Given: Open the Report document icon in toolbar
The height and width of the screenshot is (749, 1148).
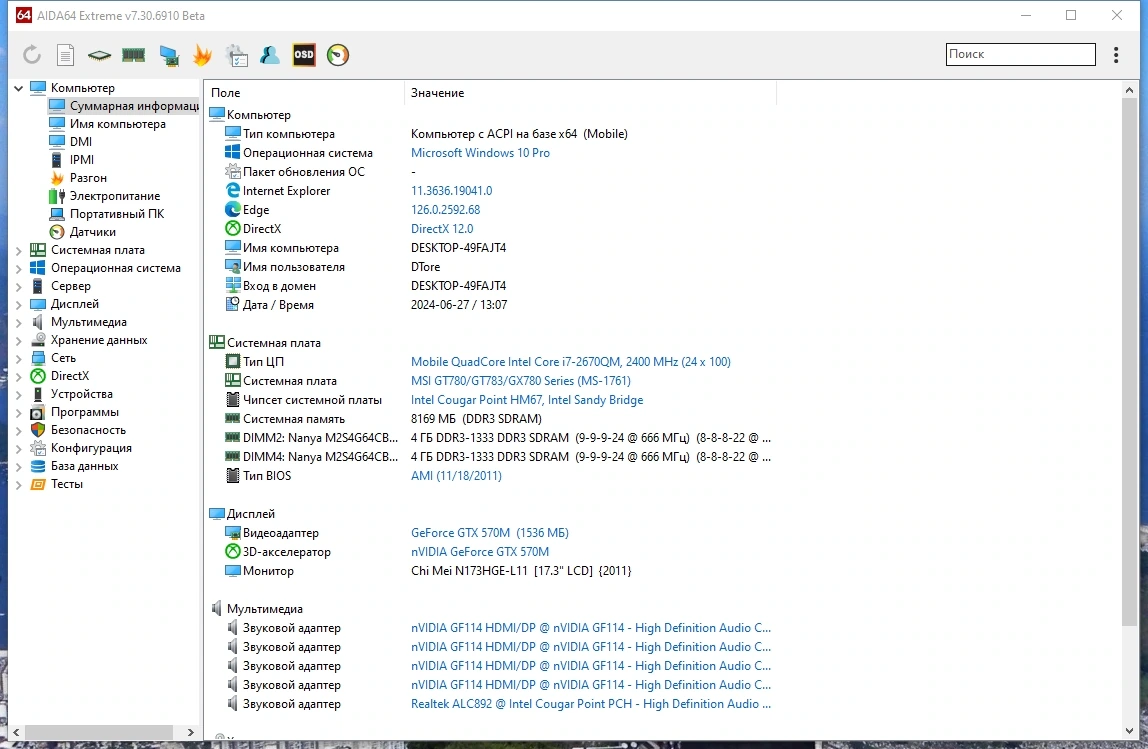Looking at the screenshot, I should tap(65, 55).
